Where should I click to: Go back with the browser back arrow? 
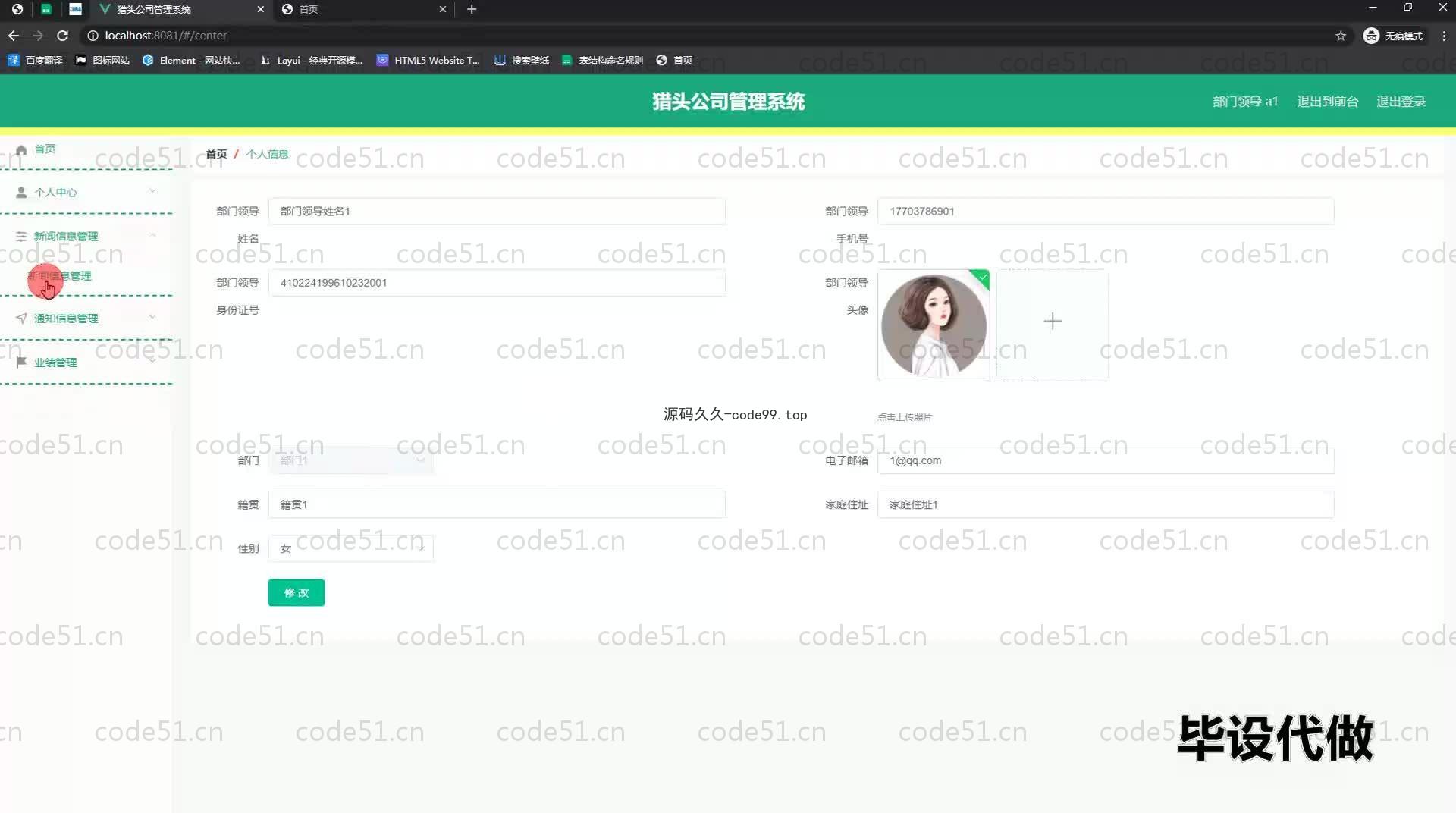click(x=14, y=36)
